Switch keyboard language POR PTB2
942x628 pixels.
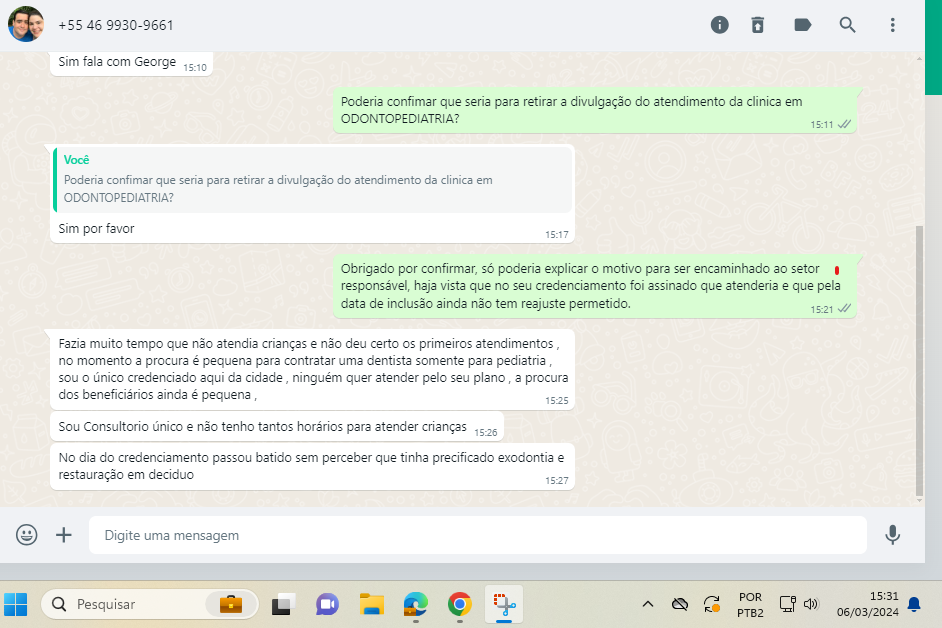pos(750,604)
